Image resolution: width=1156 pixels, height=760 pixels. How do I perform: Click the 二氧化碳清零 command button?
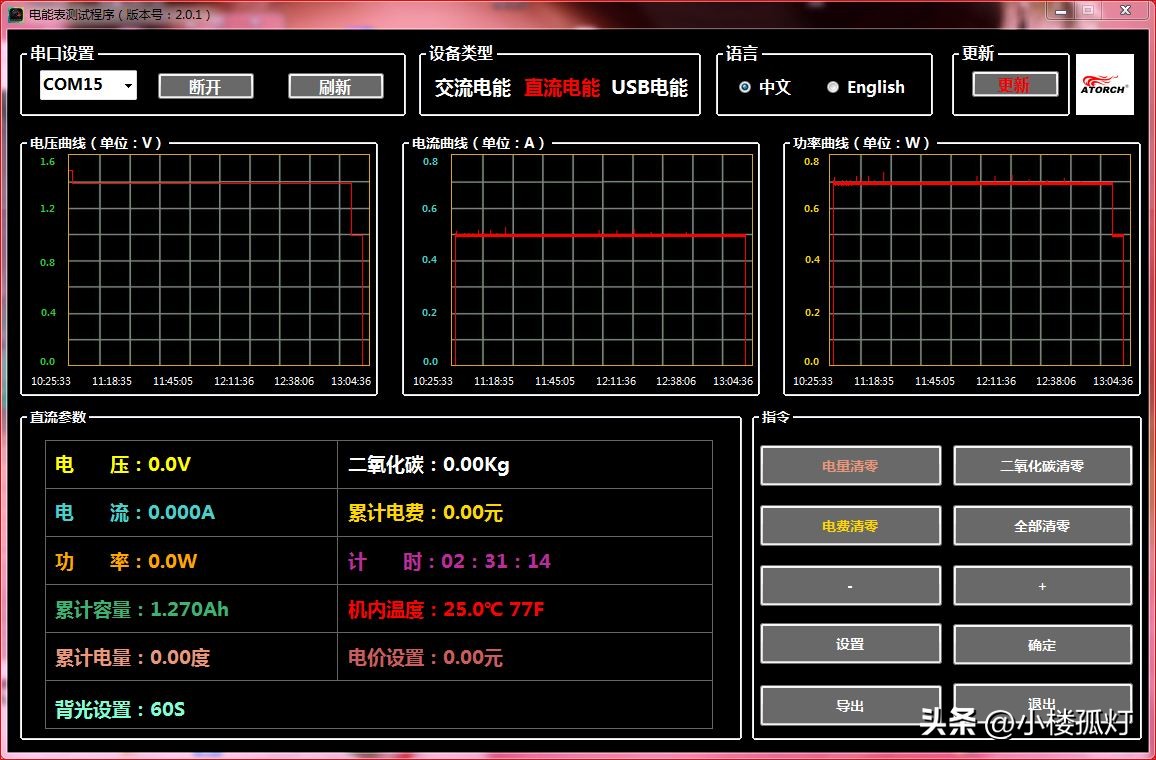[1042, 466]
